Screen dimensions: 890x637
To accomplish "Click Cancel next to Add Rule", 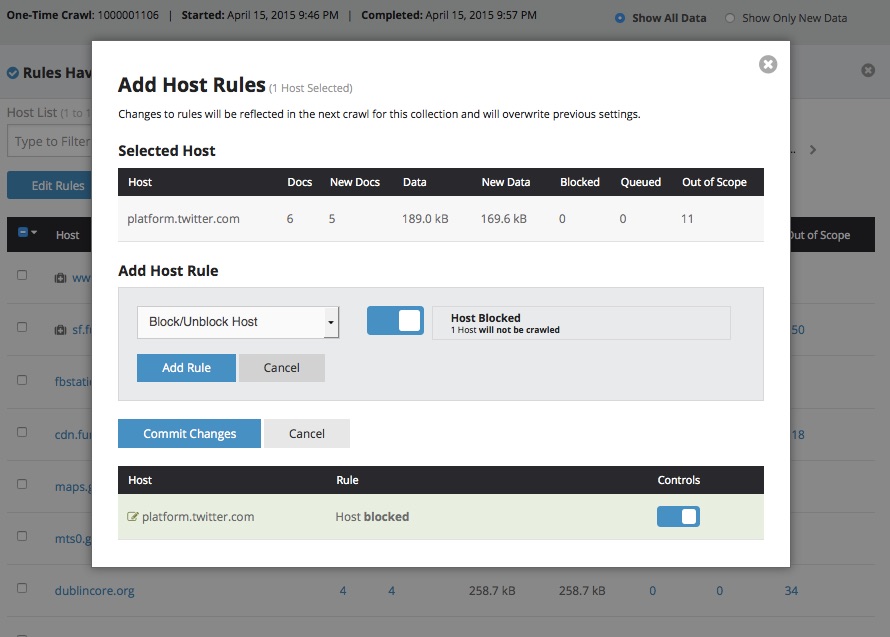I will [281, 367].
